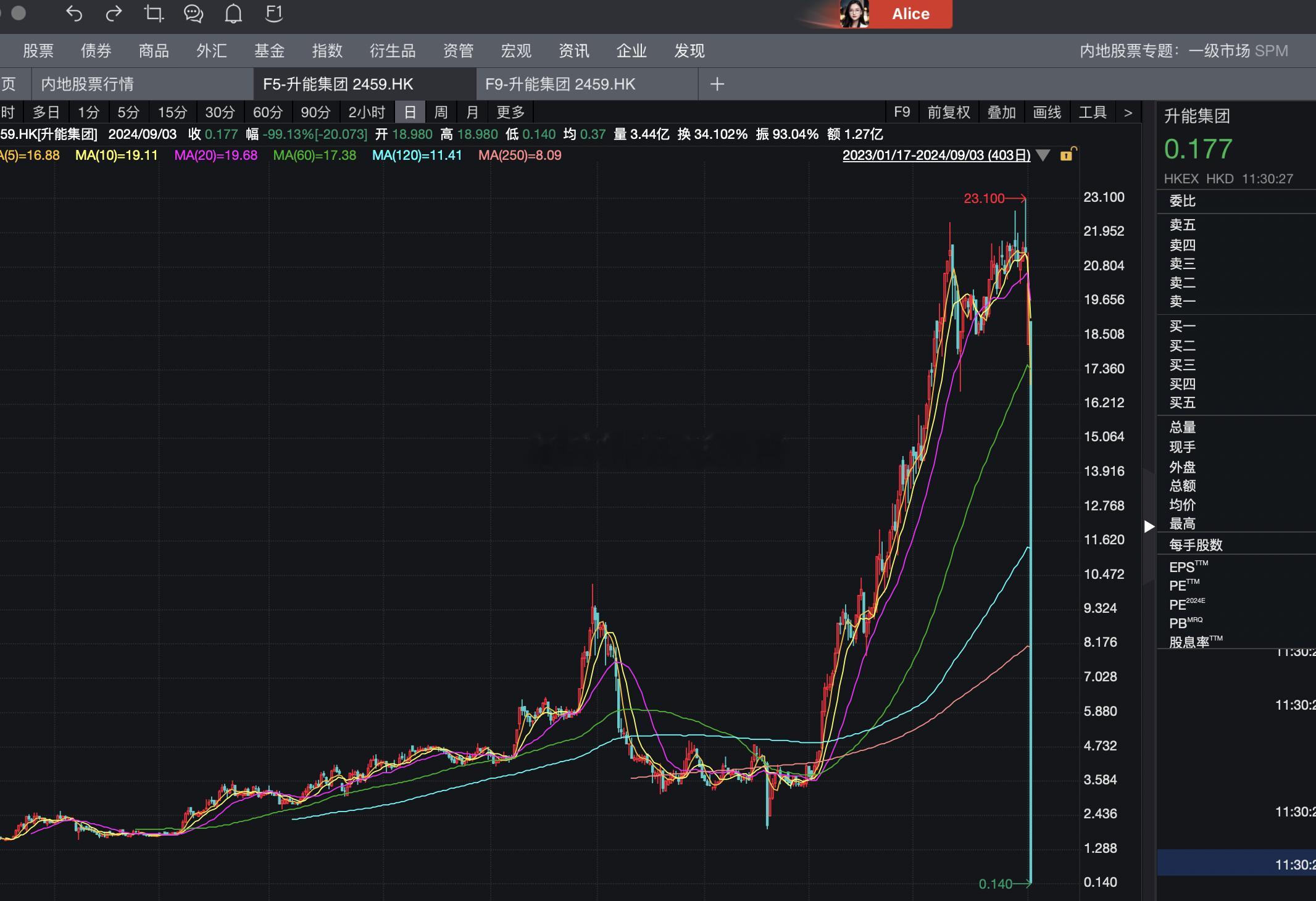Click the MA(5)=16.88 indicator label
The height and width of the screenshot is (901, 1316).
coord(30,156)
